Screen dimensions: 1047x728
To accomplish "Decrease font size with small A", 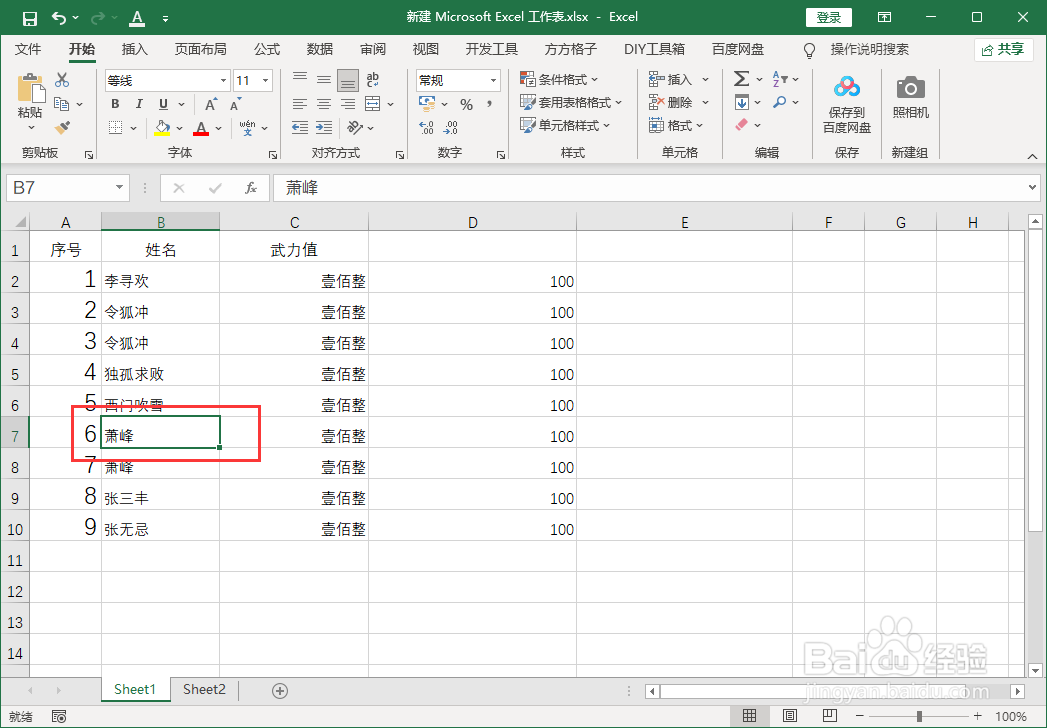I will (x=235, y=104).
